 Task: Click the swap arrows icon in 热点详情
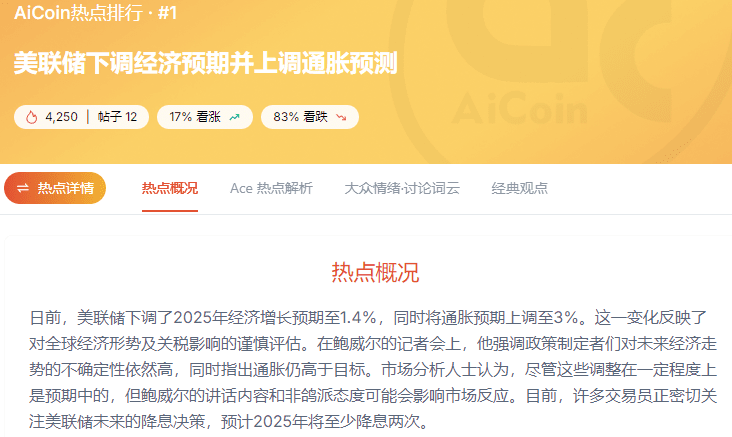[x=23, y=188]
